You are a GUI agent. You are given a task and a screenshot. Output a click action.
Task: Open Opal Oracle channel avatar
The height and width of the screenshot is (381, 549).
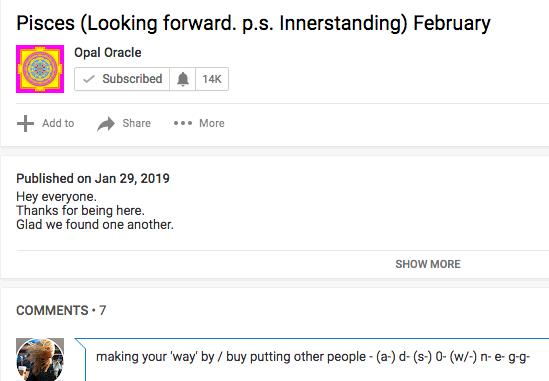point(40,69)
